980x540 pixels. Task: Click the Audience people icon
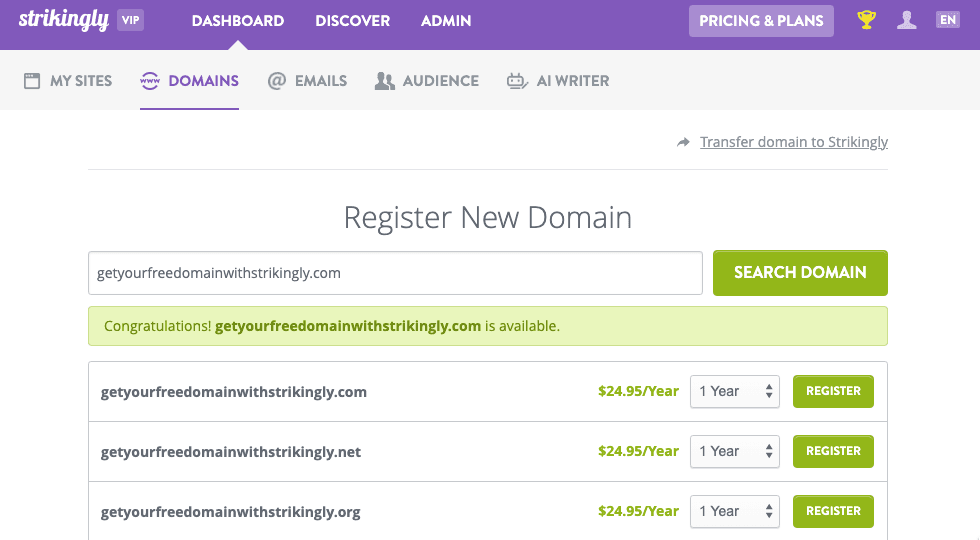pos(385,81)
